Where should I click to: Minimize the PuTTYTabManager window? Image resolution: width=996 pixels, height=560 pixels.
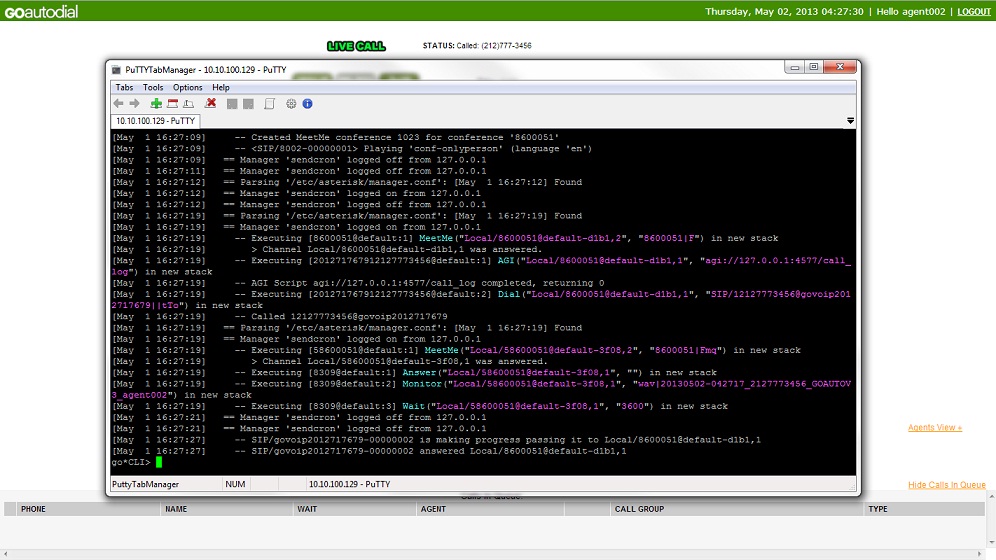[x=794, y=67]
